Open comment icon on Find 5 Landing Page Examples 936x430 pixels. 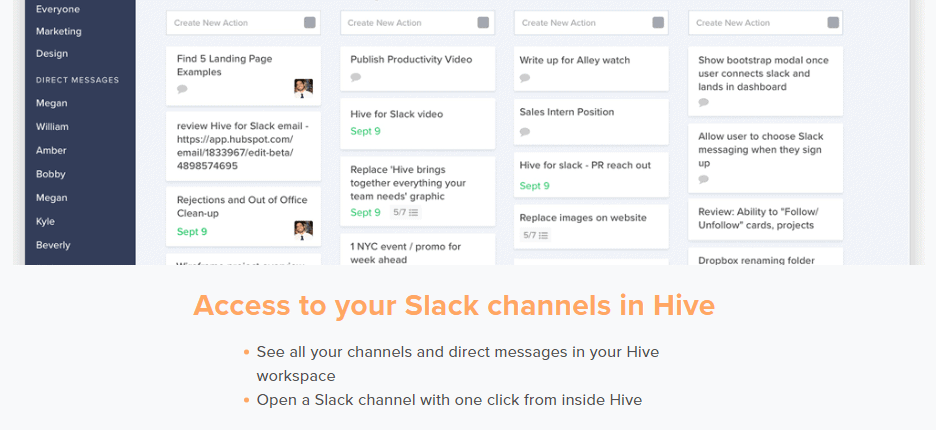click(x=182, y=89)
